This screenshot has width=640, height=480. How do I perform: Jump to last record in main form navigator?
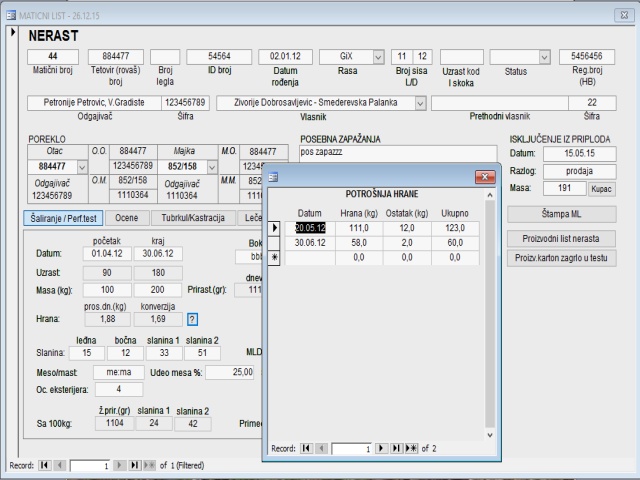click(134, 466)
